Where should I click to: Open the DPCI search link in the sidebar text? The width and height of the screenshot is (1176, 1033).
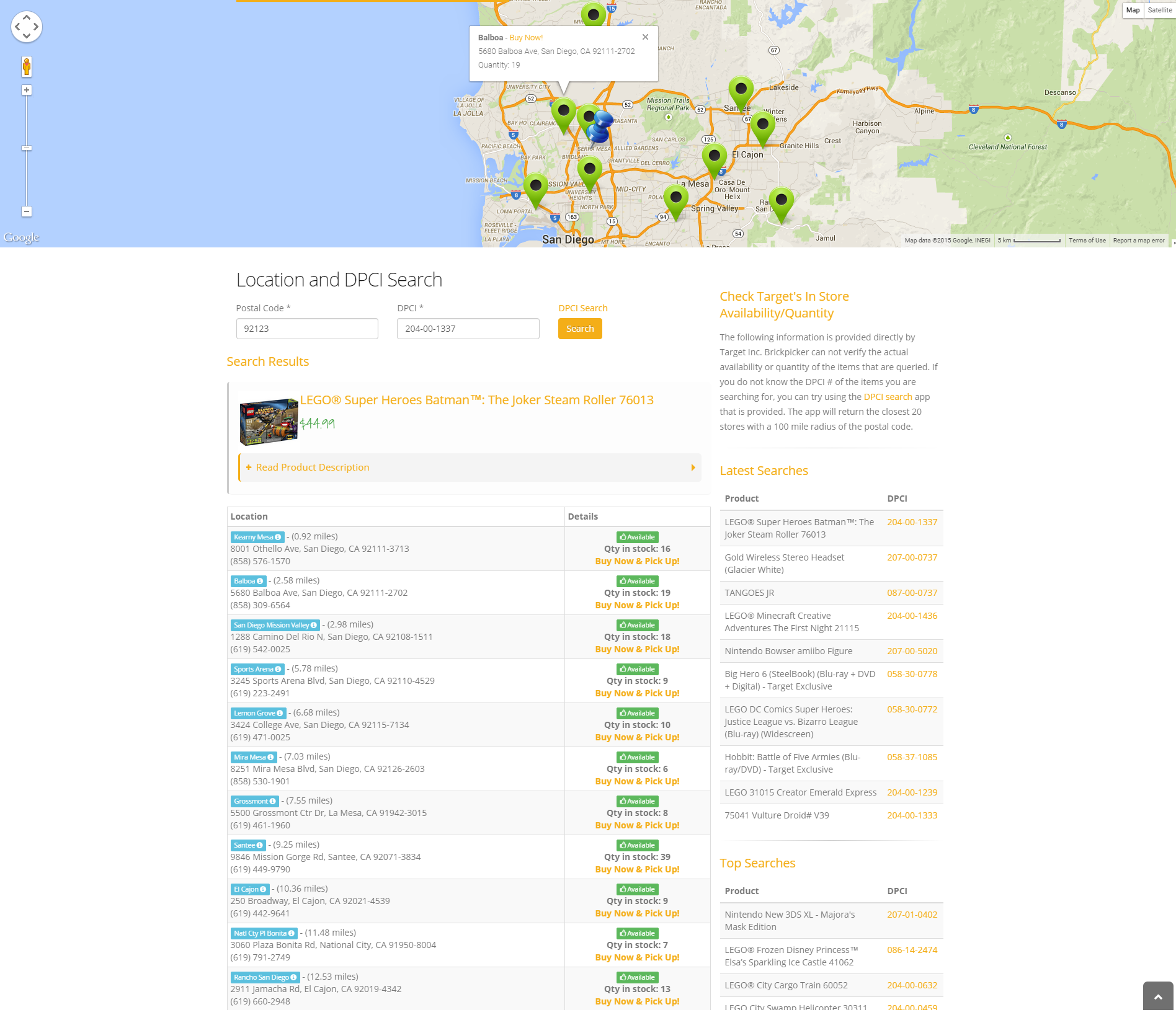[x=888, y=397]
